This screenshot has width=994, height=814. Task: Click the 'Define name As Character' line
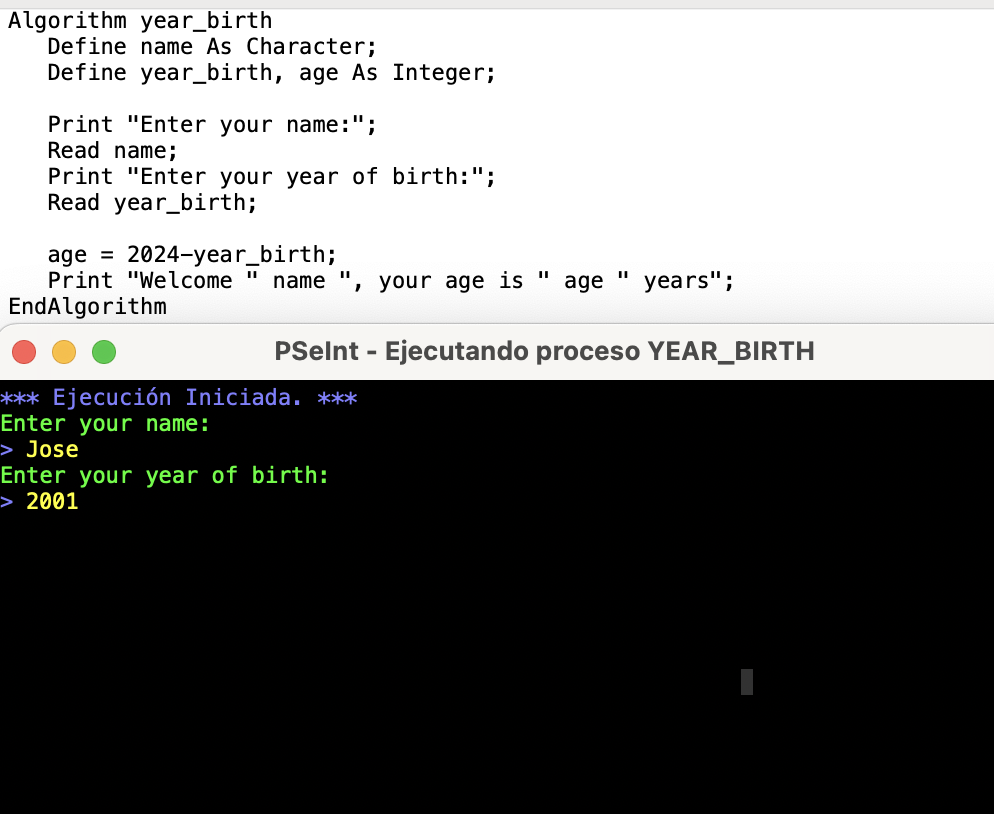[x=212, y=46]
